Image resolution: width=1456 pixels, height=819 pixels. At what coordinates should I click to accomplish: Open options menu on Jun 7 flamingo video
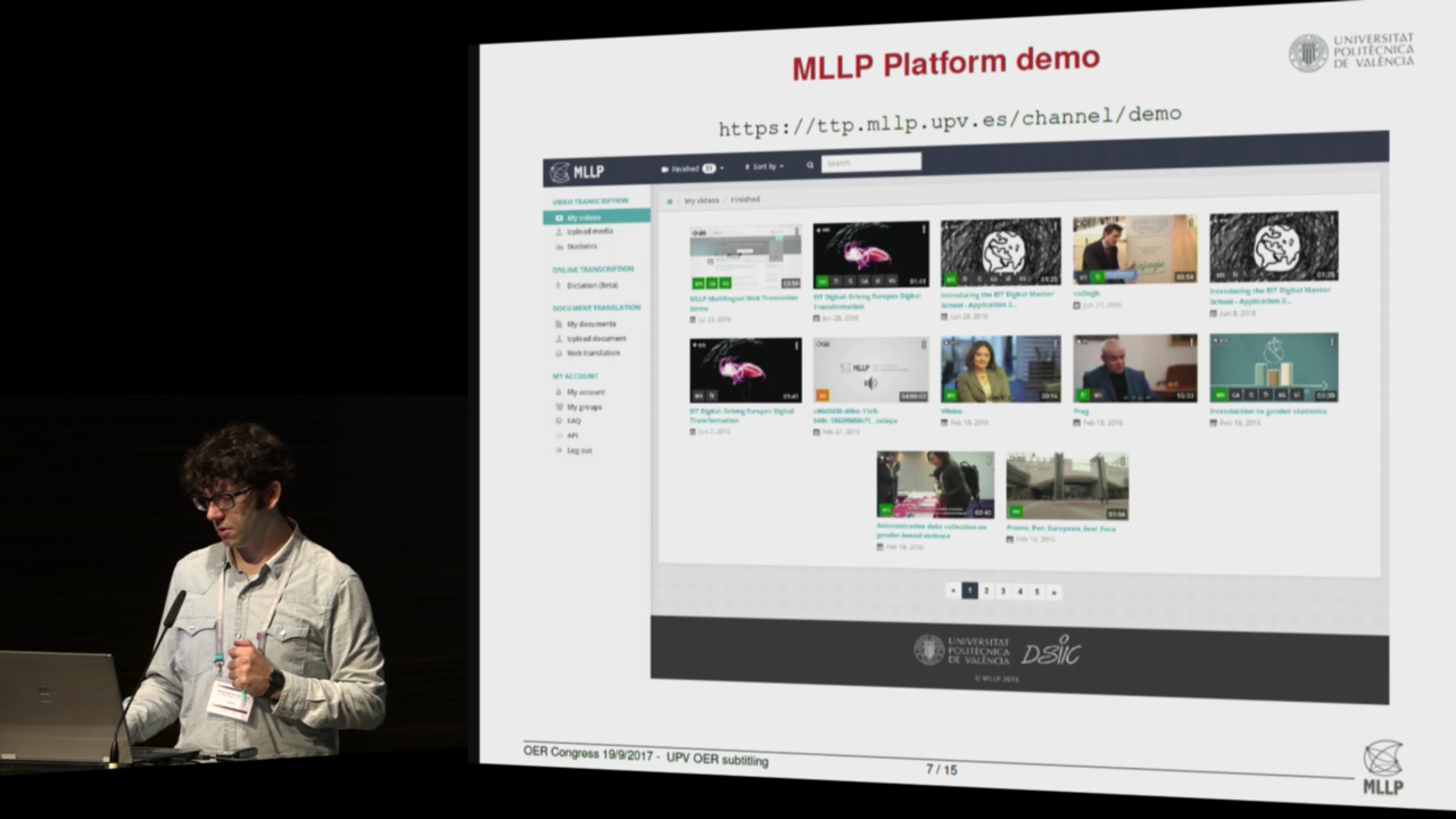(x=796, y=345)
